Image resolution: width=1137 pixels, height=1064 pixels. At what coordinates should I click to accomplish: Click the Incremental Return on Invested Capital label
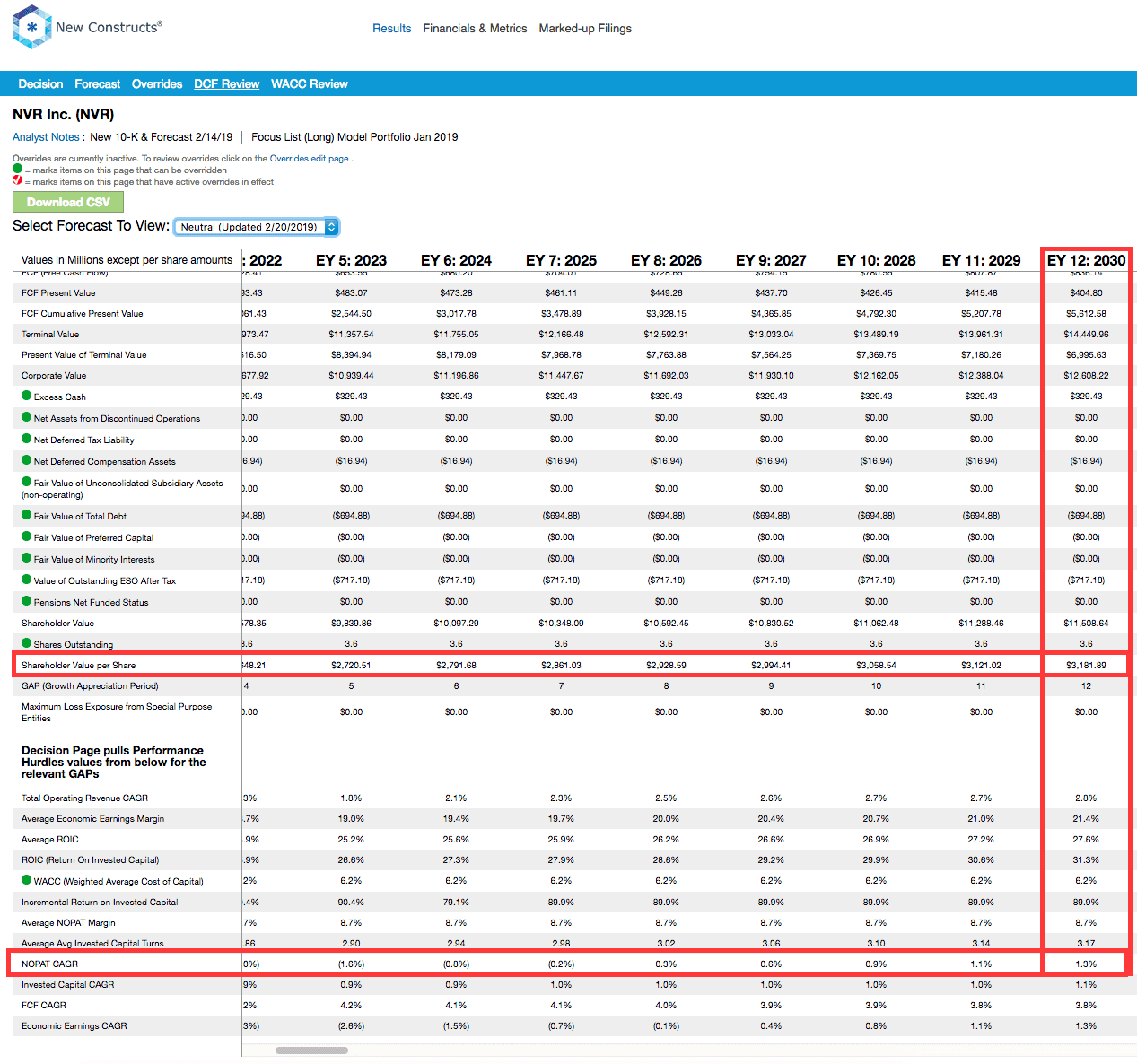click(100, 902)
